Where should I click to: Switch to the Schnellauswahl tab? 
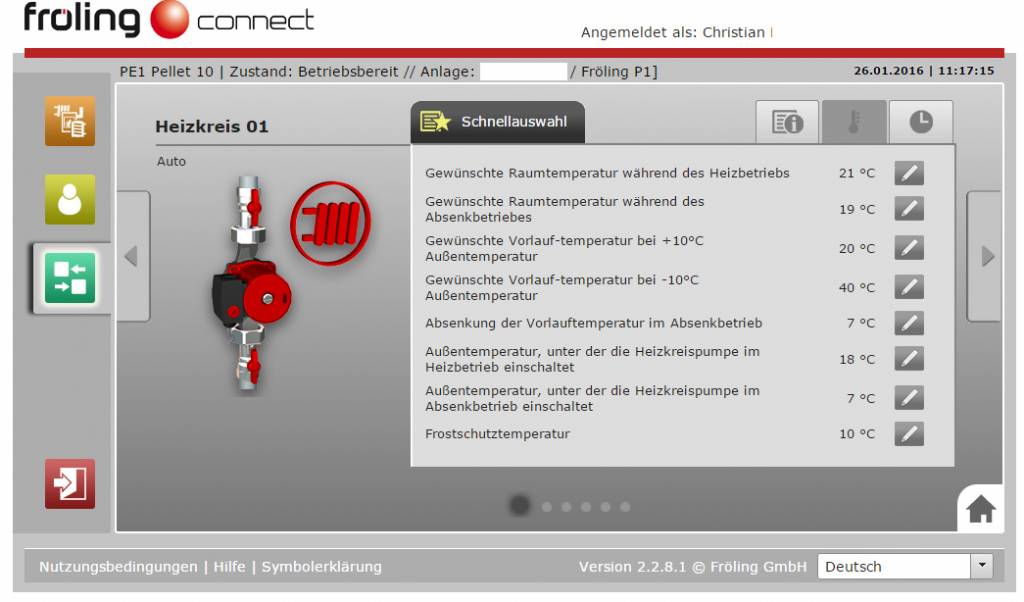(x=498, y=122)
